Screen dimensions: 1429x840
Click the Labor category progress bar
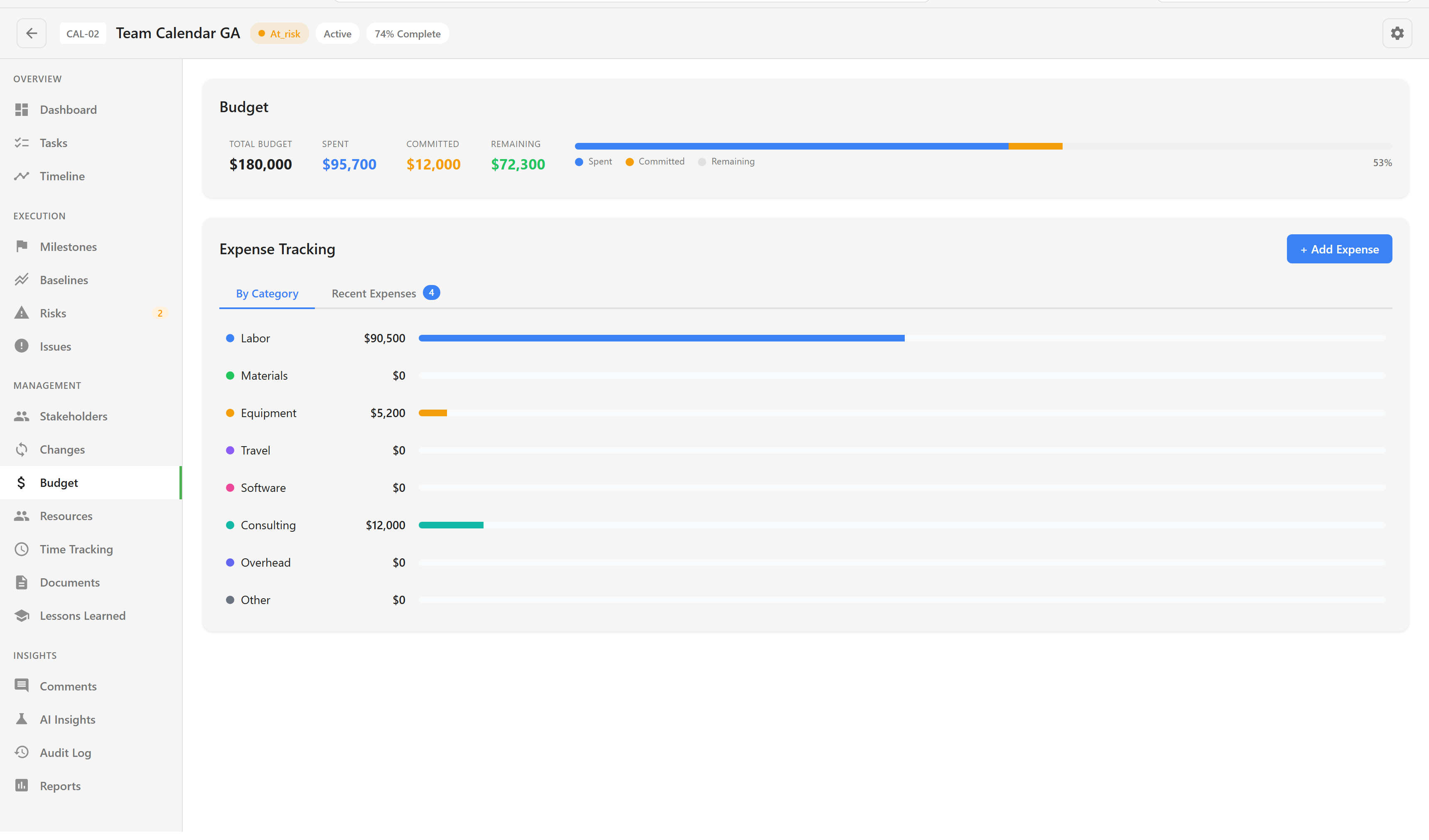(661, 339)
